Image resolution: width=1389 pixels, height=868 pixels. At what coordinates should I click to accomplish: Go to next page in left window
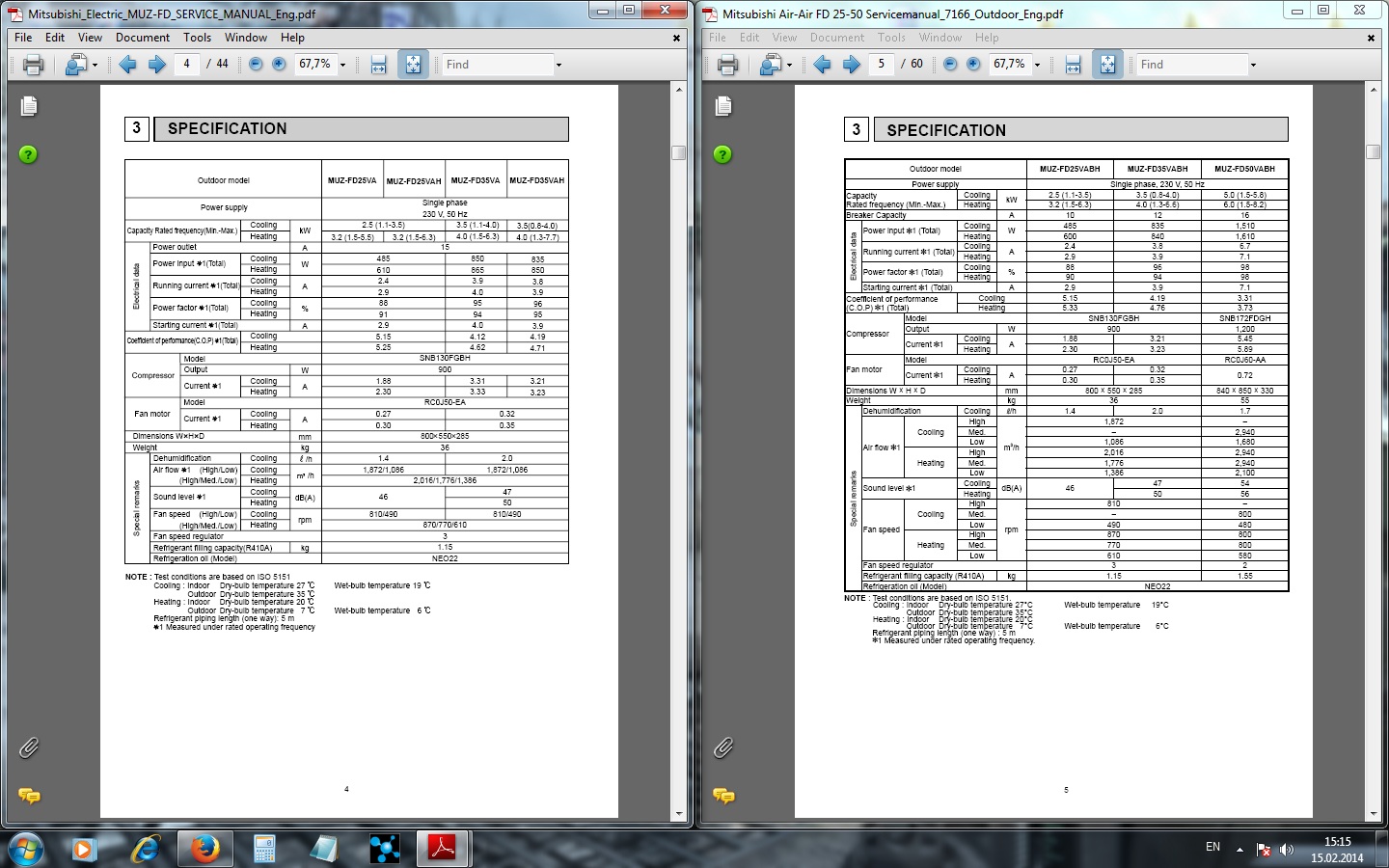(x=156, y=65)
